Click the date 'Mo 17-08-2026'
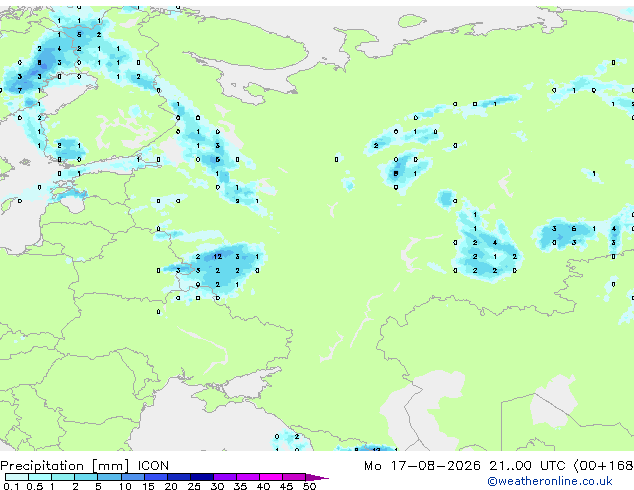The height and width of the screenshot is (490, 634). click(x=422, y=466)
